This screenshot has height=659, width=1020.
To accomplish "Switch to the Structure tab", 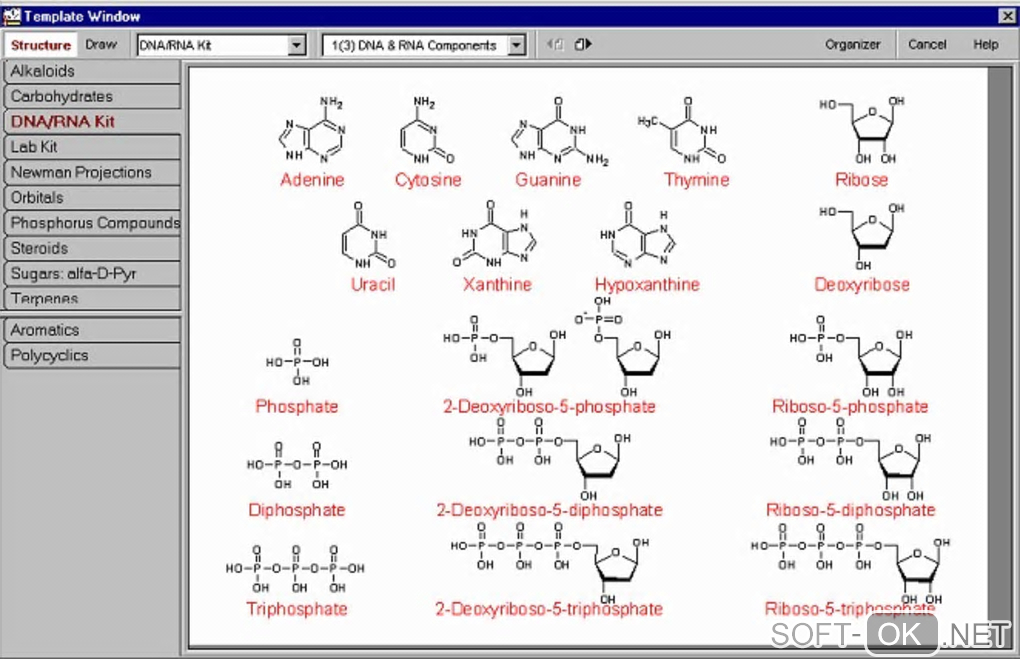I will 40,45.
